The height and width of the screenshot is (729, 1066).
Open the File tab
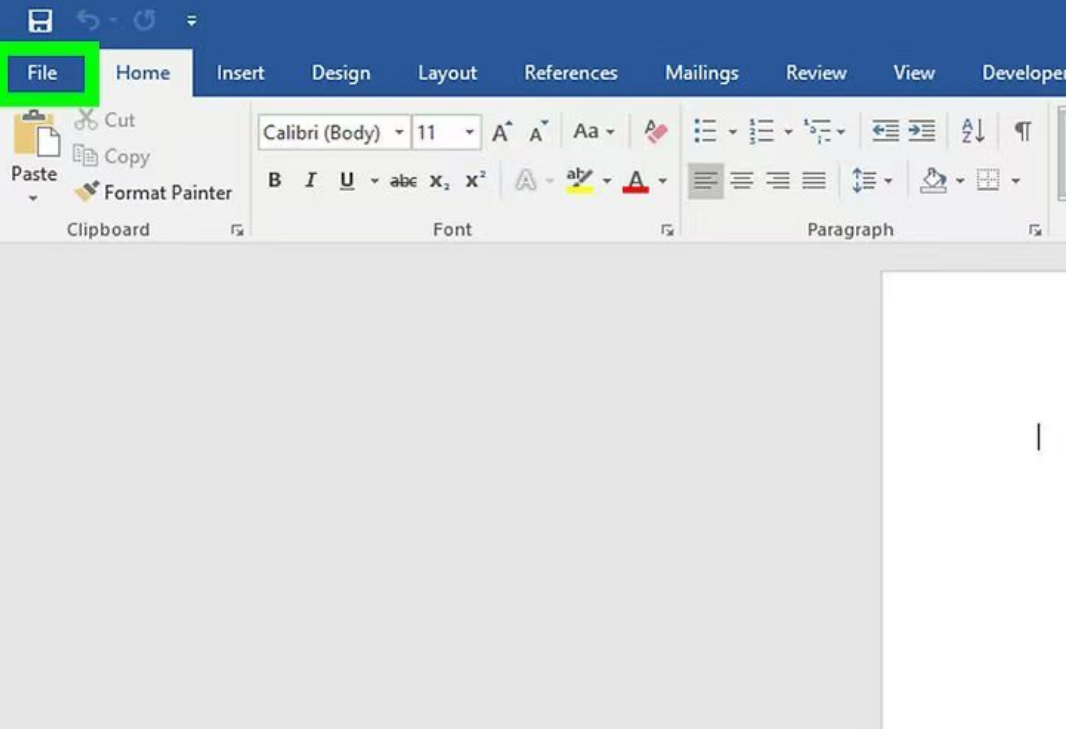coord(43,73)
